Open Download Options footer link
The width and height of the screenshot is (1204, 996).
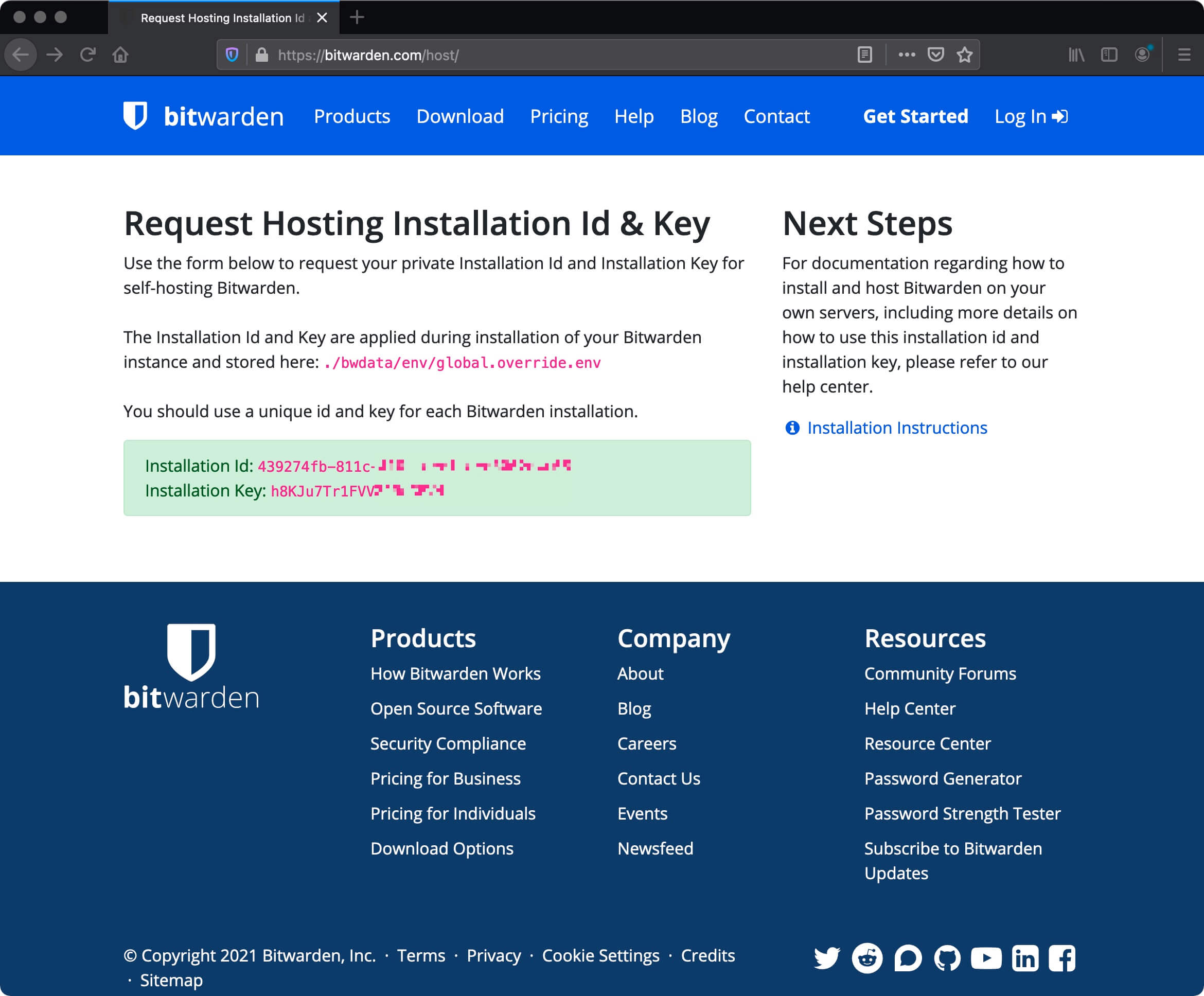coord(442,848)
